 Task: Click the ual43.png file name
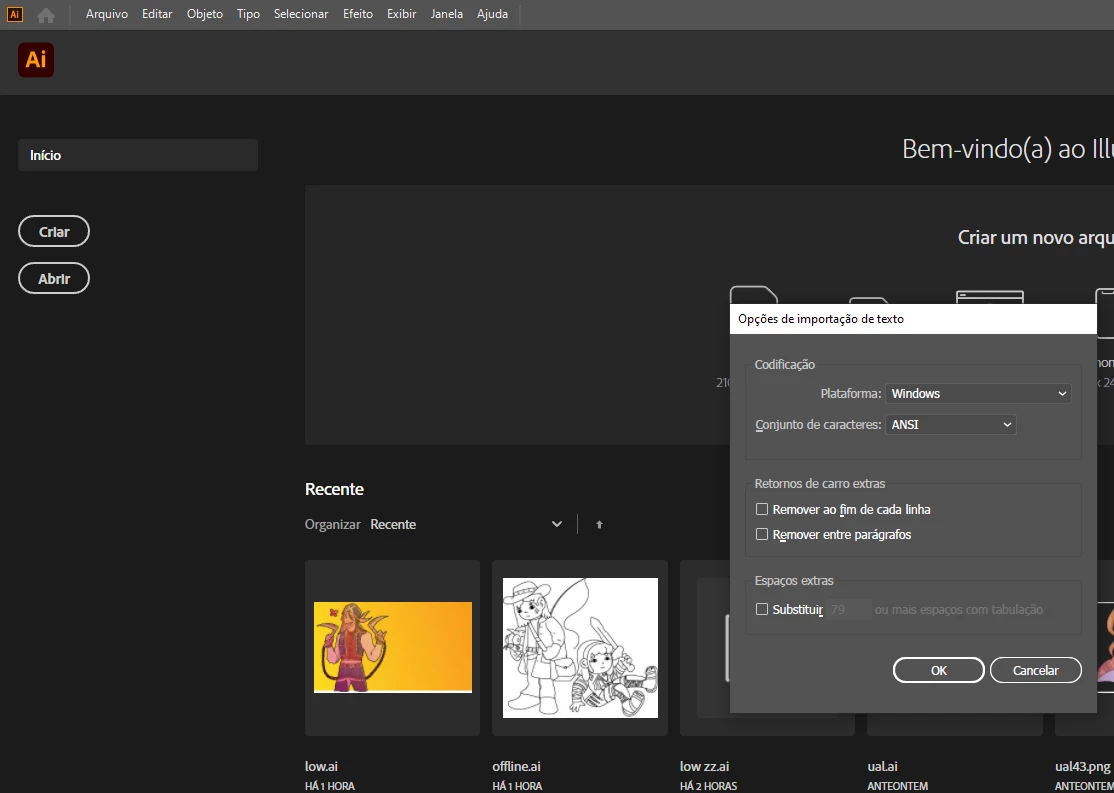(1083, 767)
